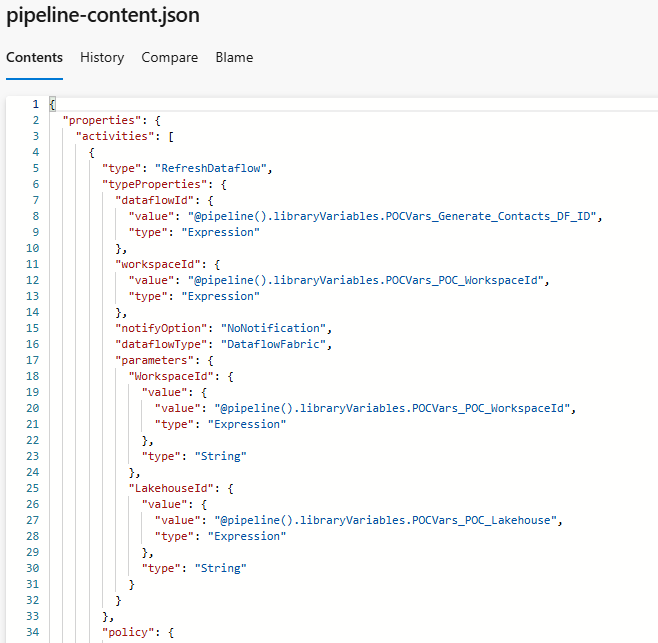Click the "policy" key on line 34
This screenshot has height=643, width=658.
[x=128, y=632]
